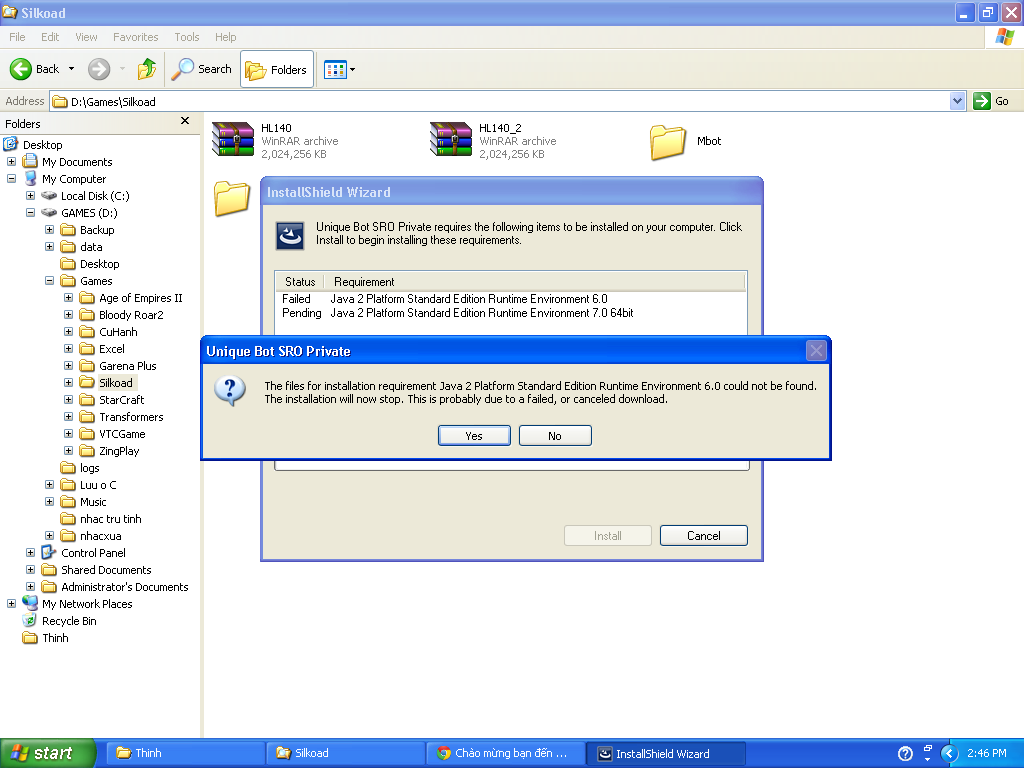Select the logs folder in tree
The width and height of the screenshot is (1024, 768).
[x=89, y=468]
